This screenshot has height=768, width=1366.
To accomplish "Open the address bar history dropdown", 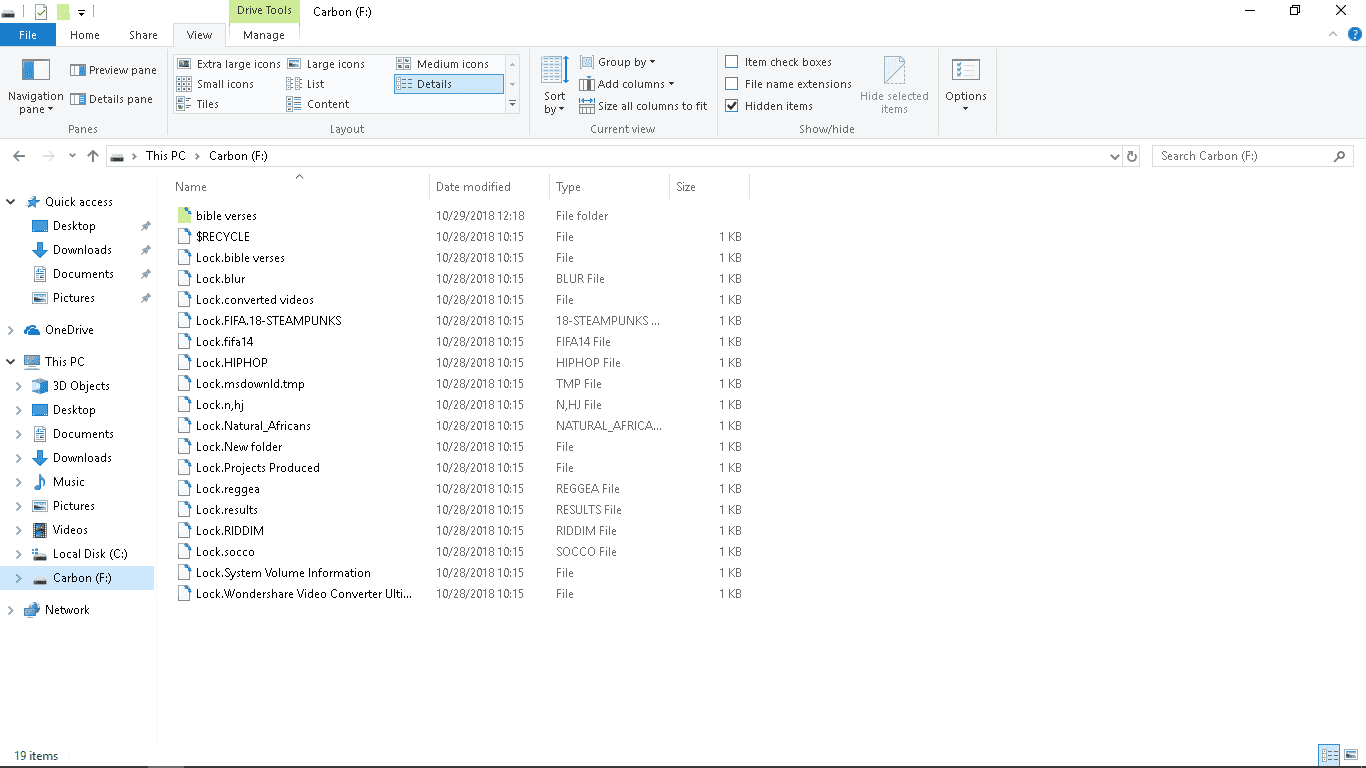I will (1115, 156).
